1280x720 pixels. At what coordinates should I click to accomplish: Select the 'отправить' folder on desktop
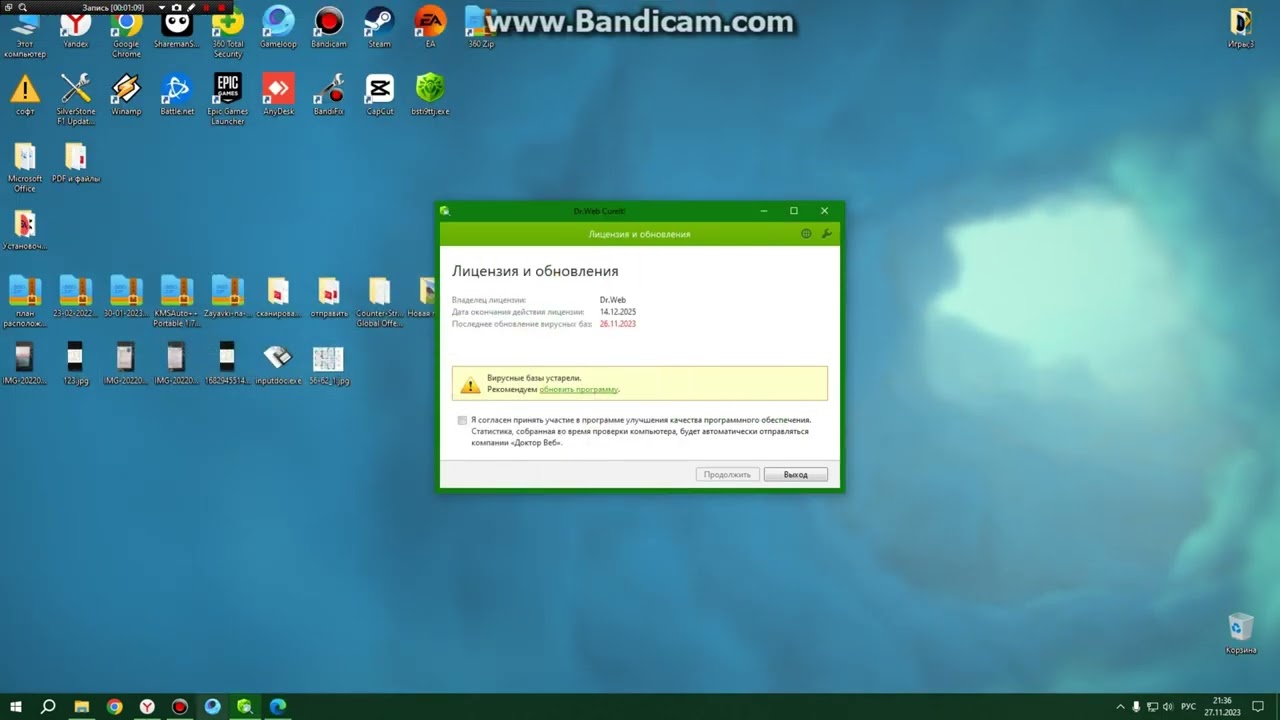click(329, 296)
